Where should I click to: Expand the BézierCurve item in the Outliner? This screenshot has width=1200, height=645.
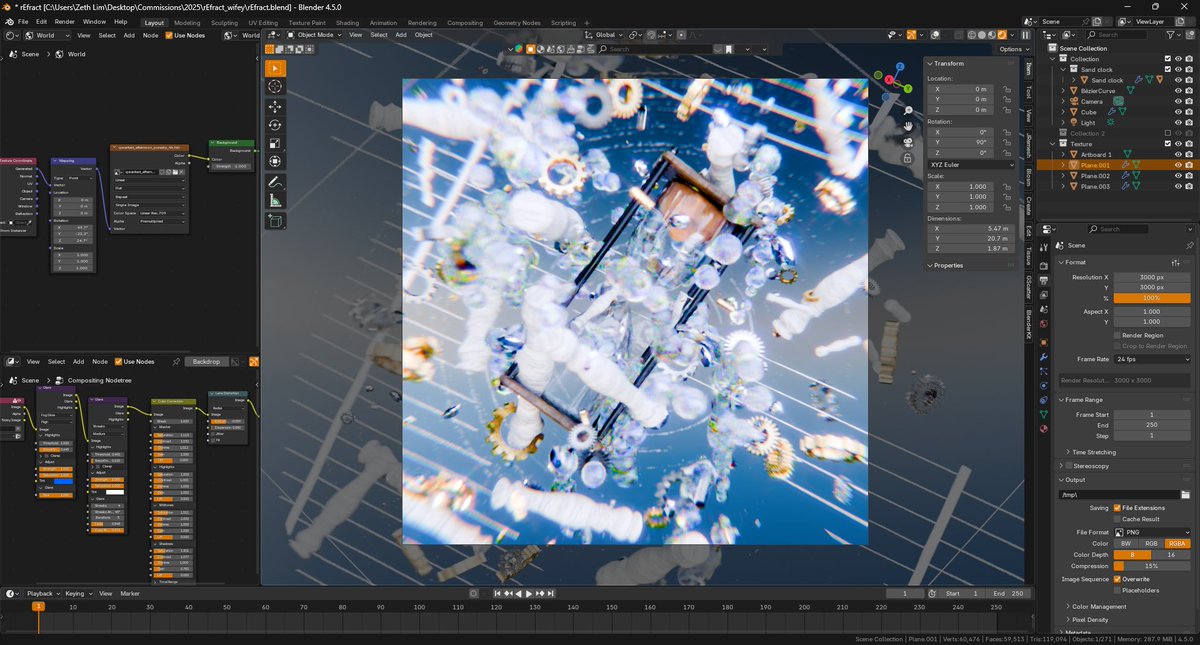1064,90
